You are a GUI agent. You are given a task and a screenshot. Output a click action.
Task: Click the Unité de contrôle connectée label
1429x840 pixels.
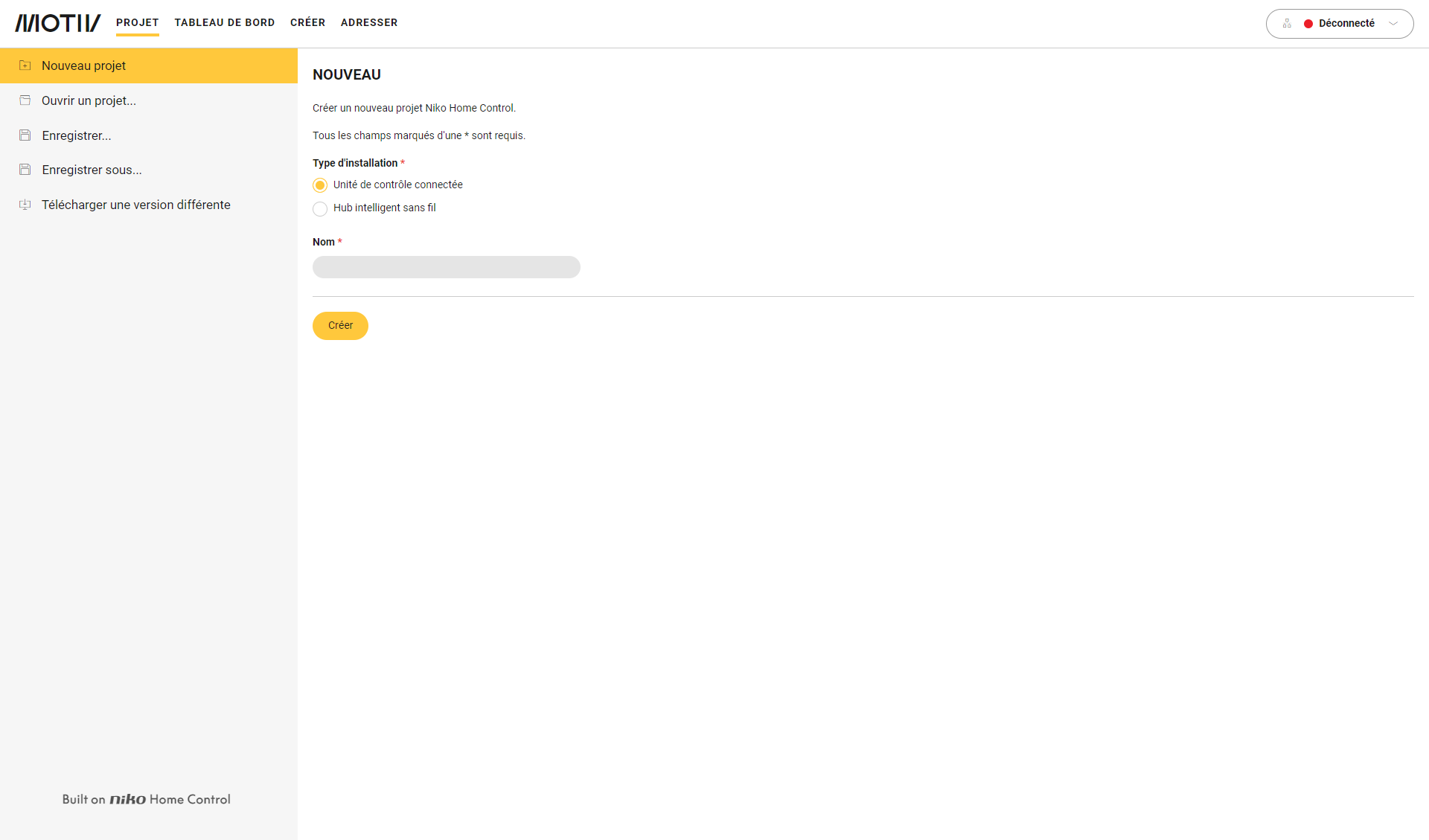point(398,185)
